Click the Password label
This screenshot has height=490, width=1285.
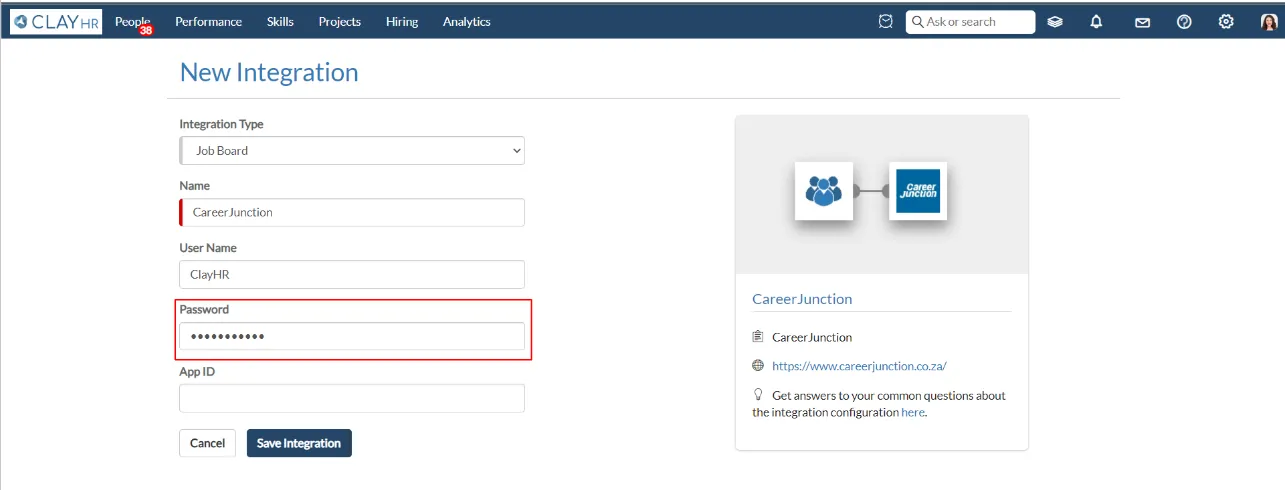(204, 310)
